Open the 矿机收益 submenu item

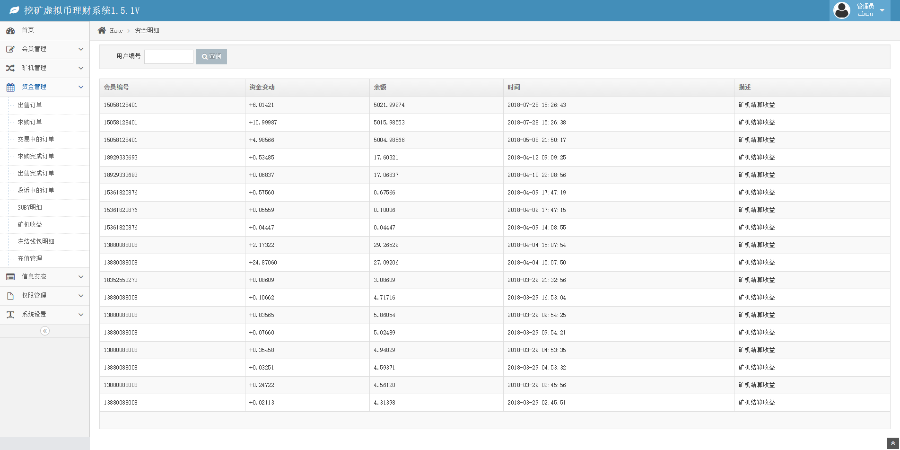[x=31, y=224]
